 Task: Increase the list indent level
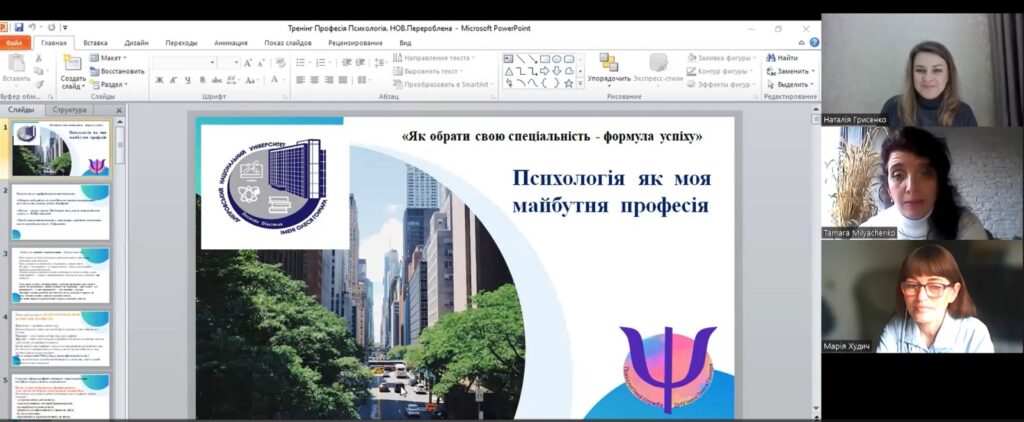tap(361, 63)
